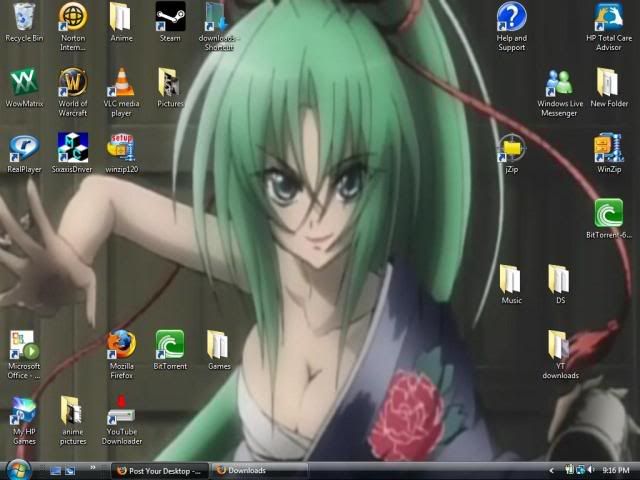This screenshot has width=640, height=480.
Task: Open the Recycle Bin
Action: point(24,18)
